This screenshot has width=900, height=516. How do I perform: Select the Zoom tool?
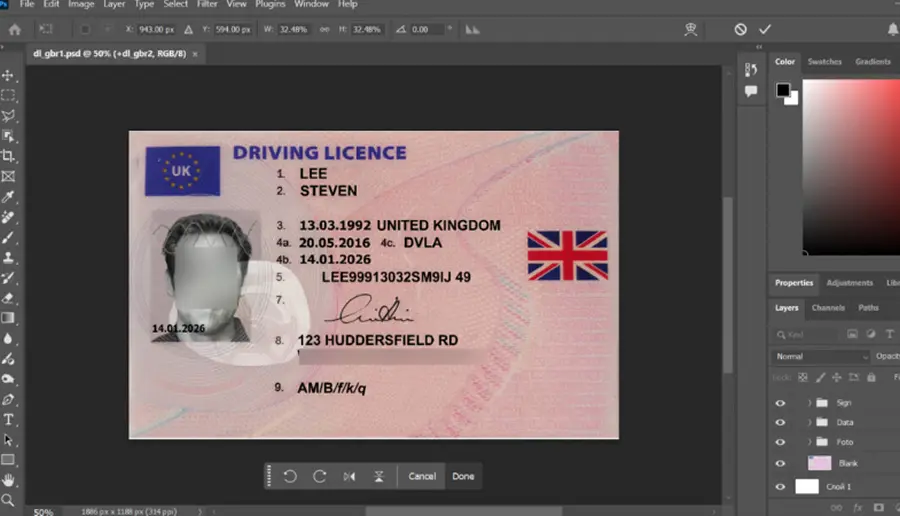pos(8,500)
